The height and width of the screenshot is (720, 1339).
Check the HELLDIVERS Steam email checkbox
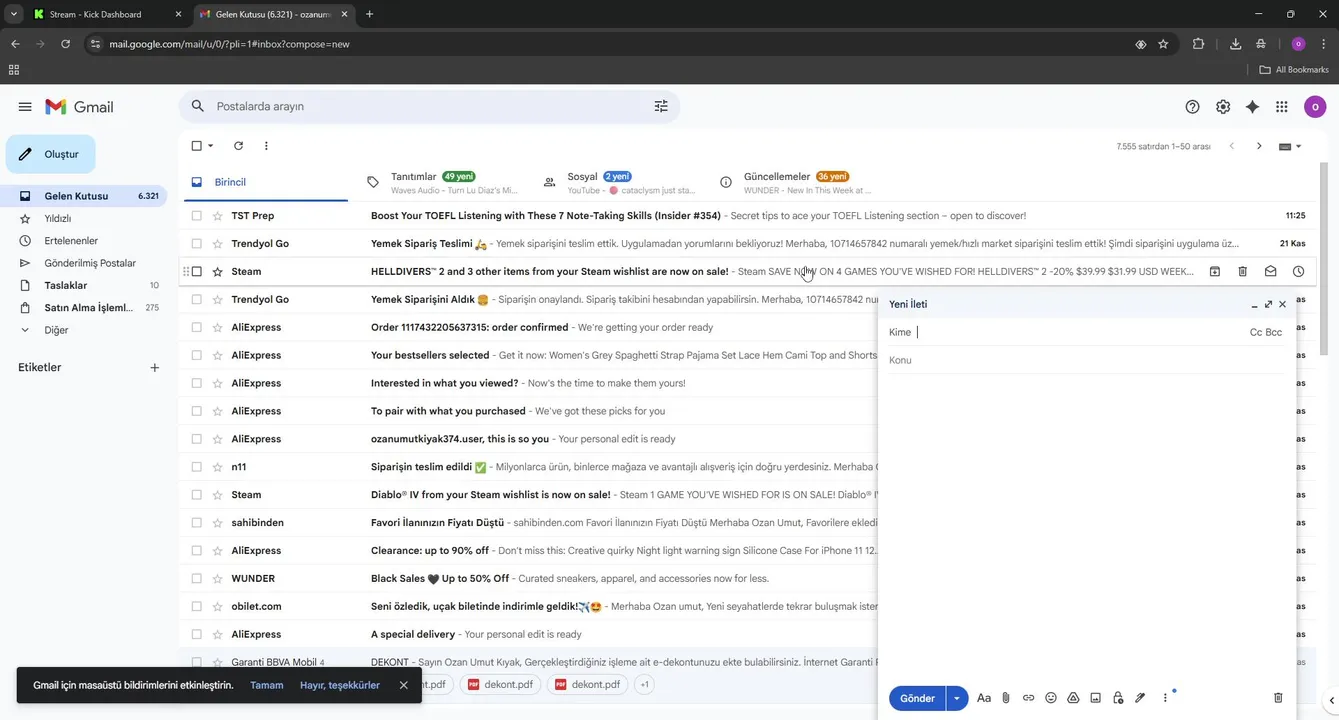coord(196,271)
